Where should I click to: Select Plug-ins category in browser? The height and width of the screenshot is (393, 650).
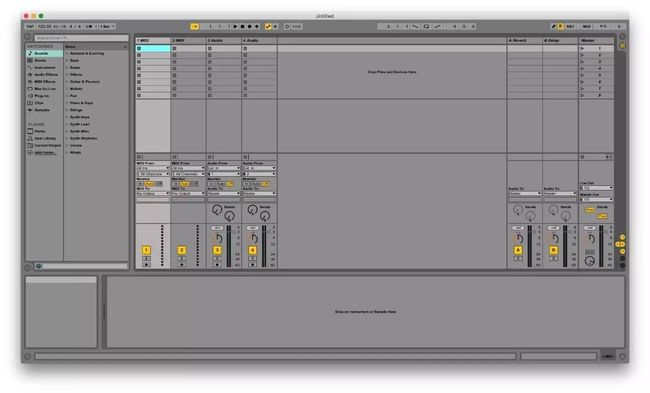[x=44, y=96]
